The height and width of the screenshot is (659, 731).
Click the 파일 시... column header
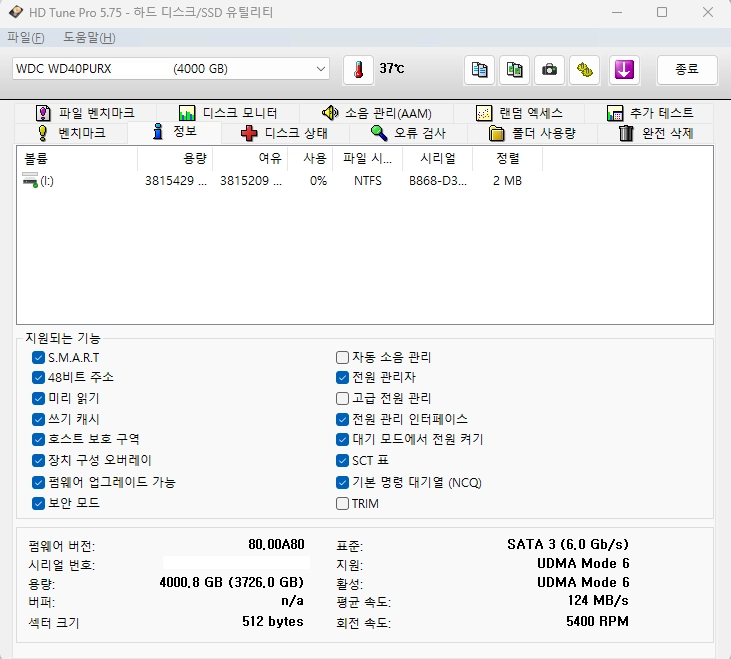(x=367, y=158)
